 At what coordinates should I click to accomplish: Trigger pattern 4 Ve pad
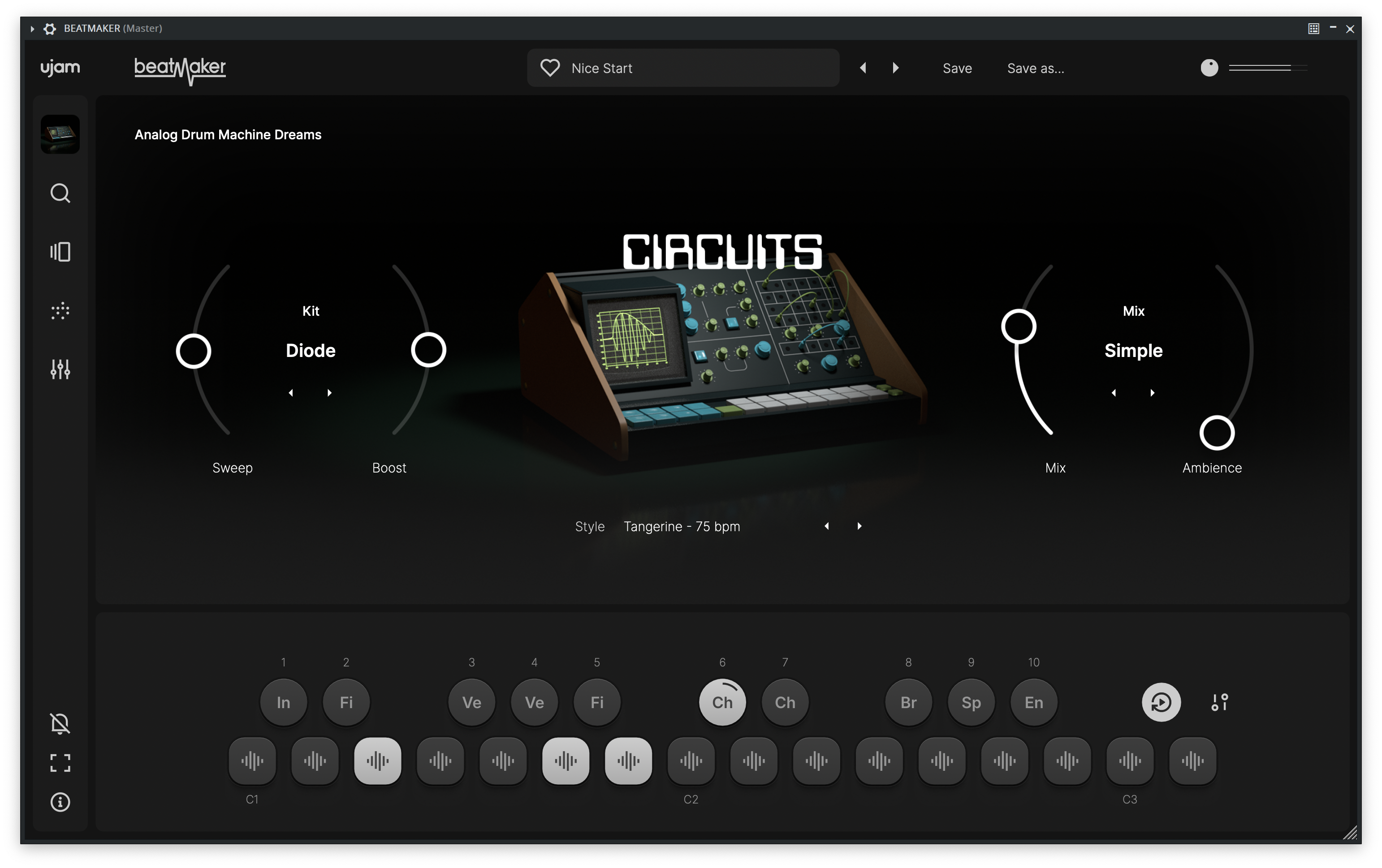pyautogui.click(x=534, y=703)
